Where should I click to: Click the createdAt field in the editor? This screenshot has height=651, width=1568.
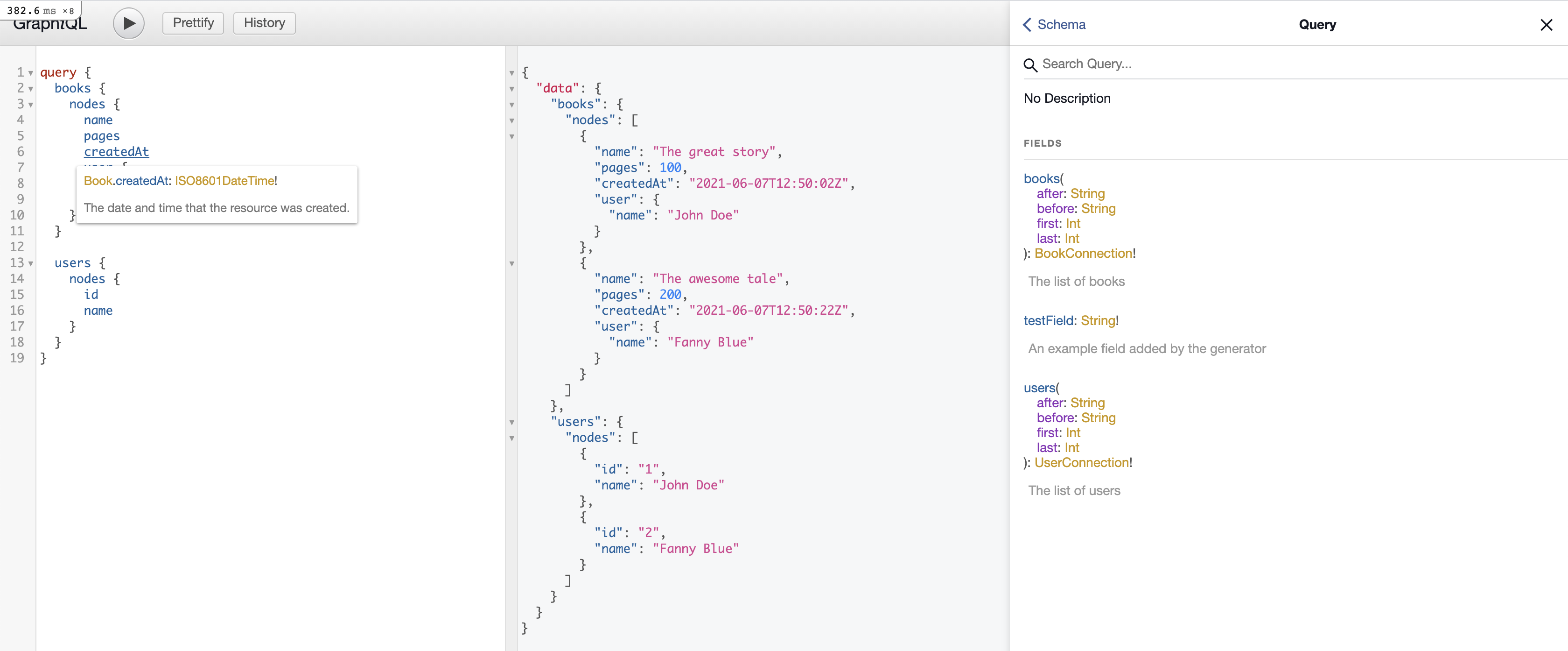coord(116,152)
